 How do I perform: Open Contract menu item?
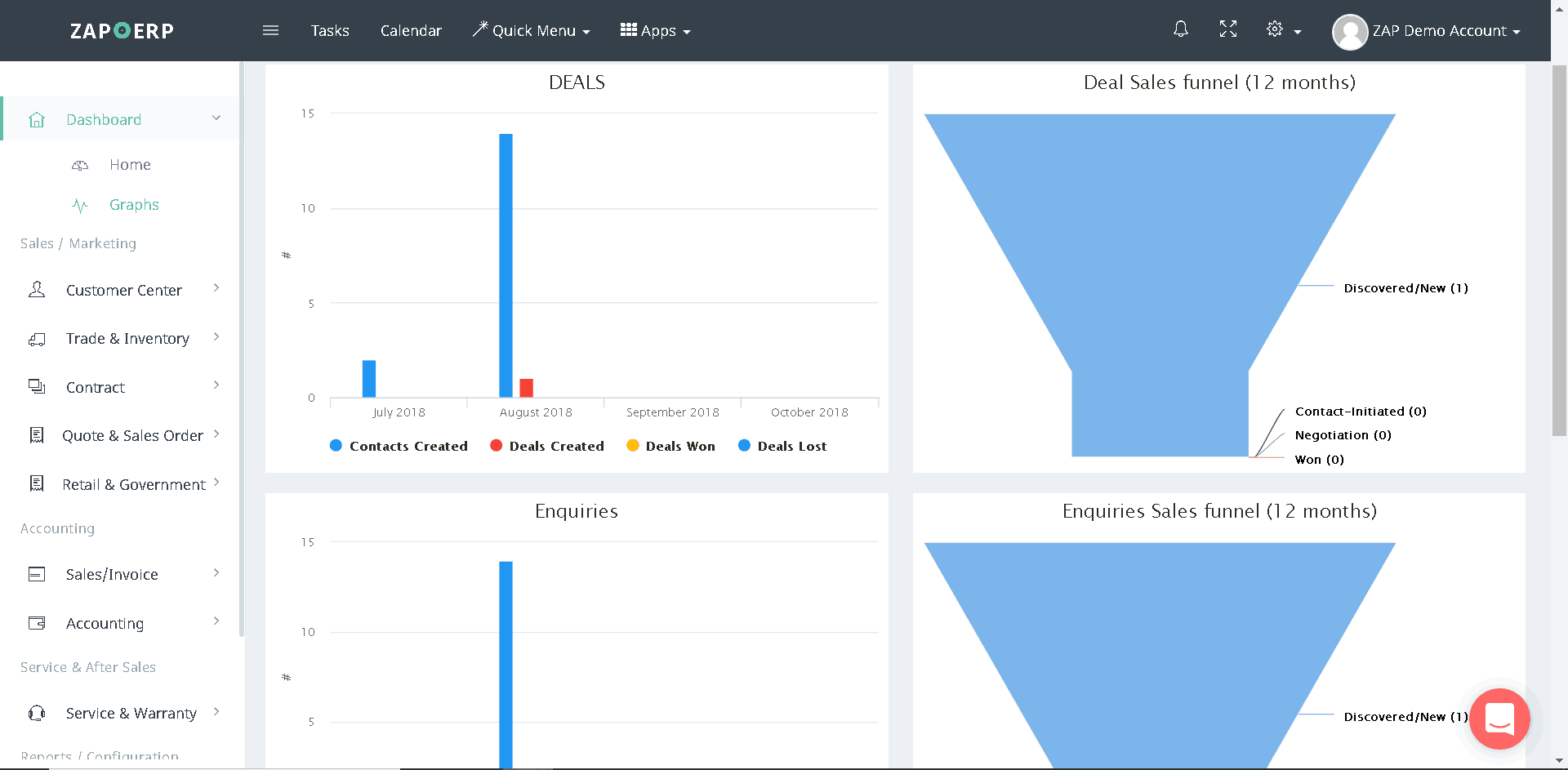(x=96, y=387)
